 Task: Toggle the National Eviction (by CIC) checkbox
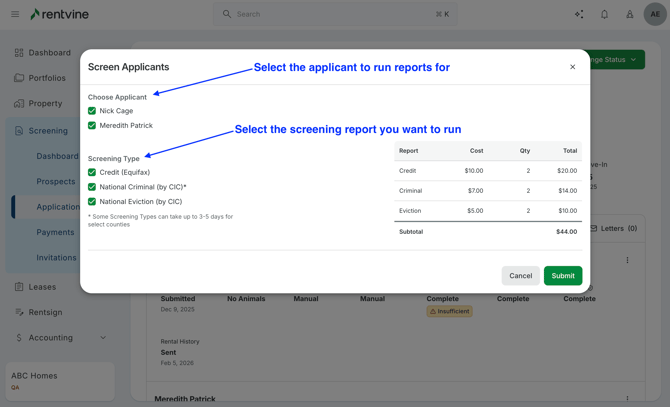pyautogui.click(x=92, y=202)
